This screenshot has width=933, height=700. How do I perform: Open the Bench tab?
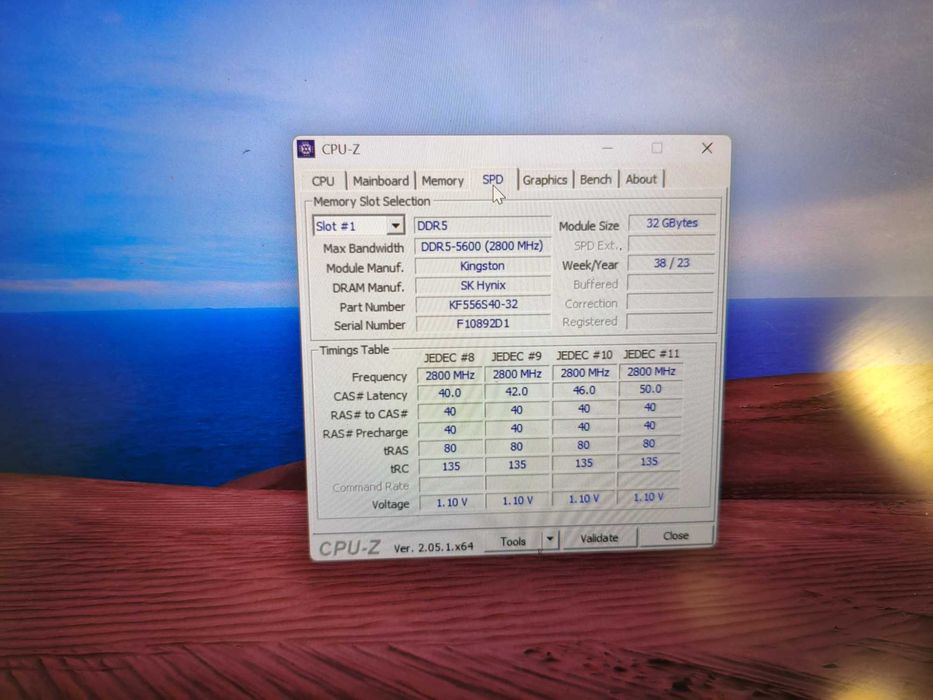(596, 179)
